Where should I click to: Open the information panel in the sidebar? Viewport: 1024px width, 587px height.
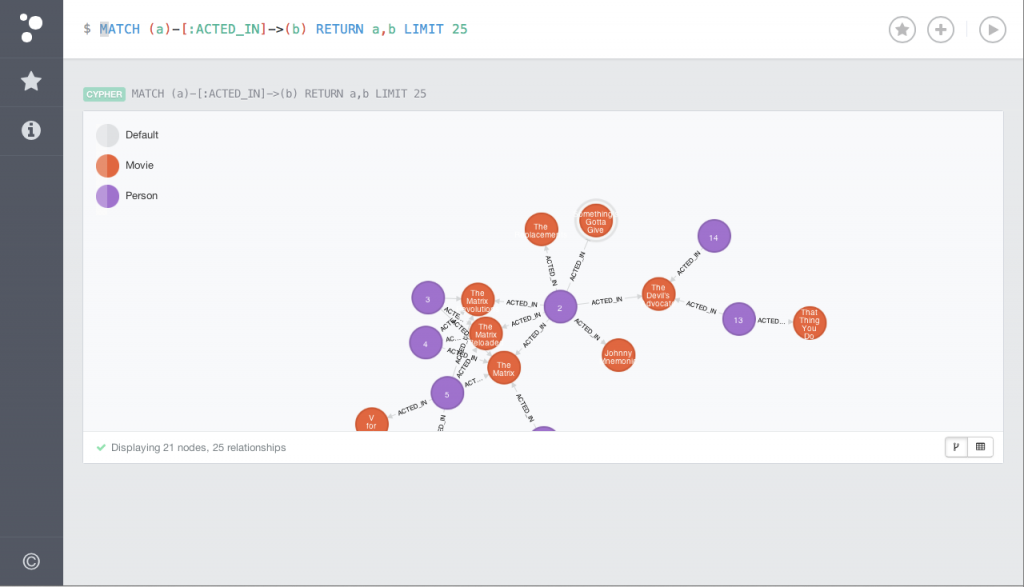point(31,129)
